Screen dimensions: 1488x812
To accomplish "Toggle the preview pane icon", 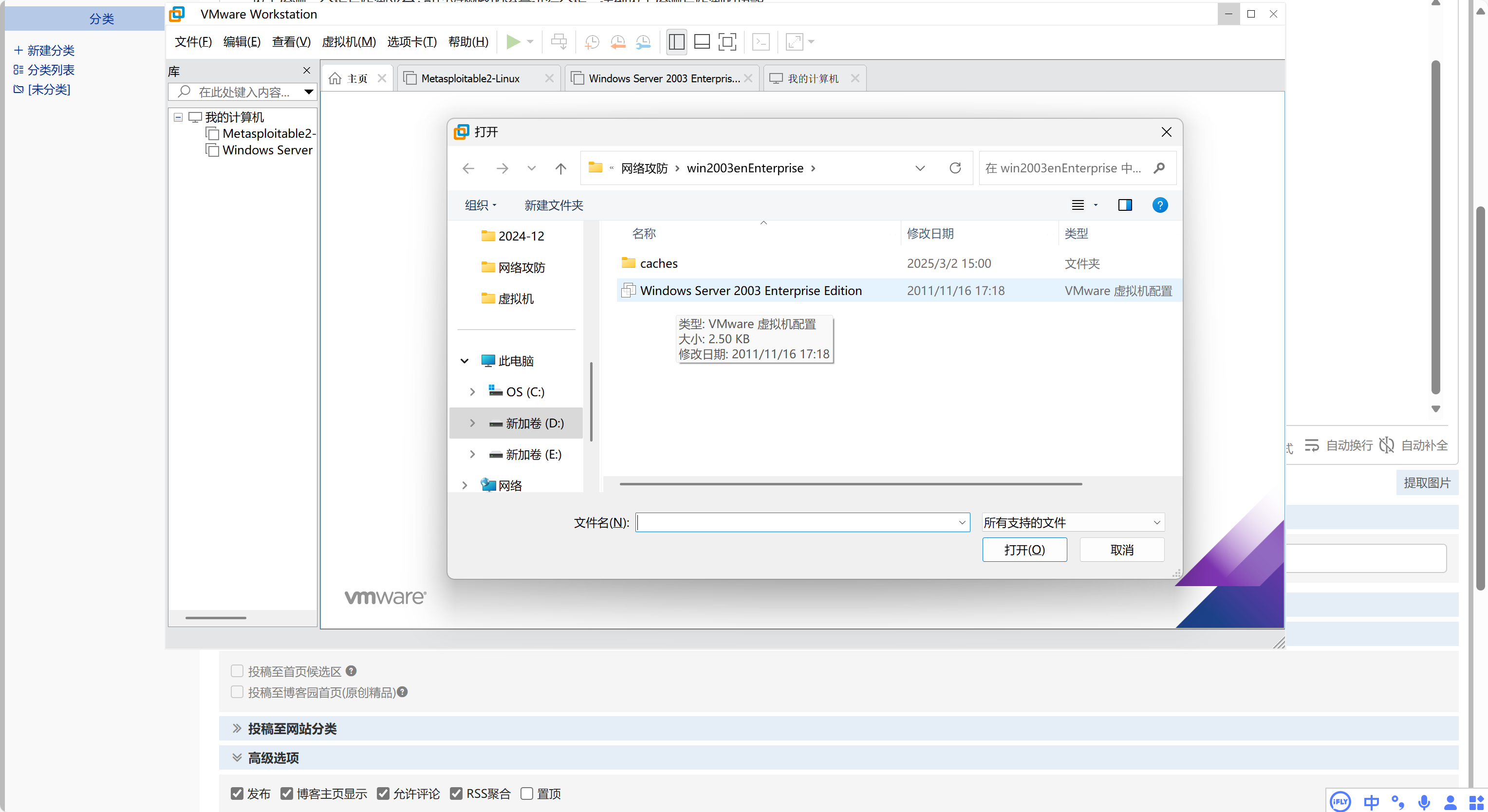I will click(1125, 205).
